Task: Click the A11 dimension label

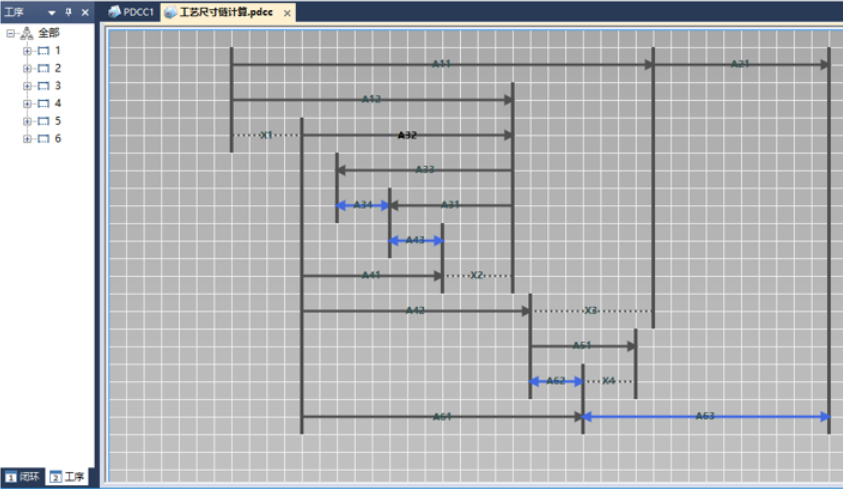Action: [441, 64]
